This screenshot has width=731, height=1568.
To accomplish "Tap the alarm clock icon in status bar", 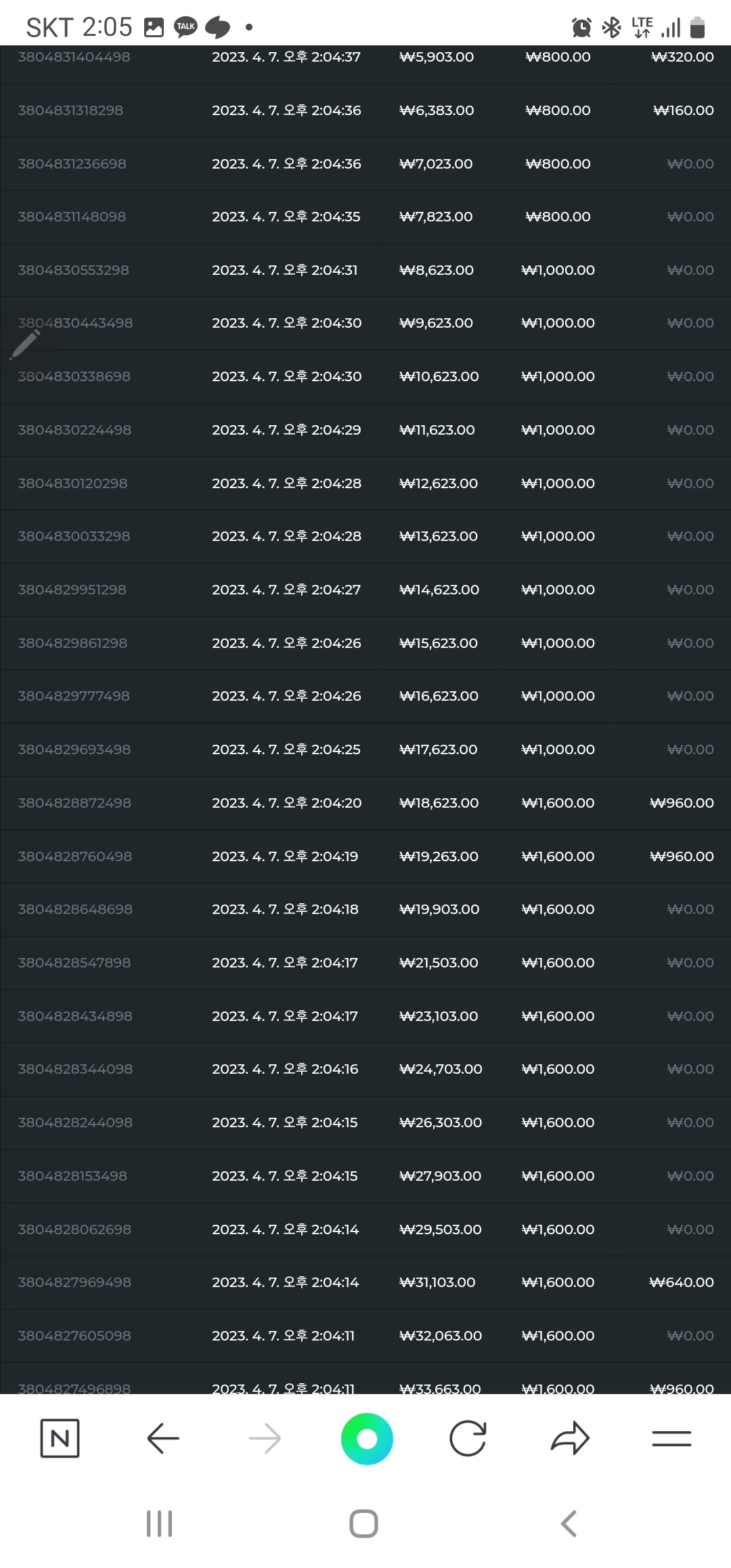I will pyautogui.click(x=581, y=27).
